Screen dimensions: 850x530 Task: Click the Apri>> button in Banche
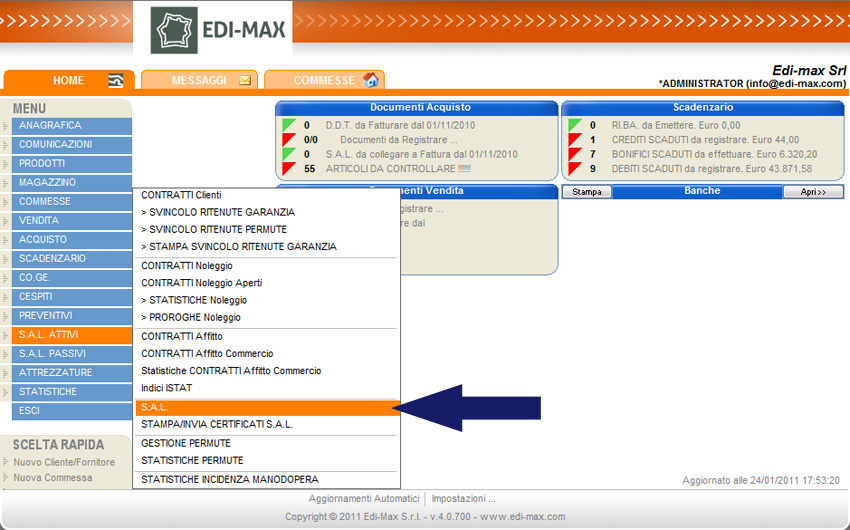813,192
